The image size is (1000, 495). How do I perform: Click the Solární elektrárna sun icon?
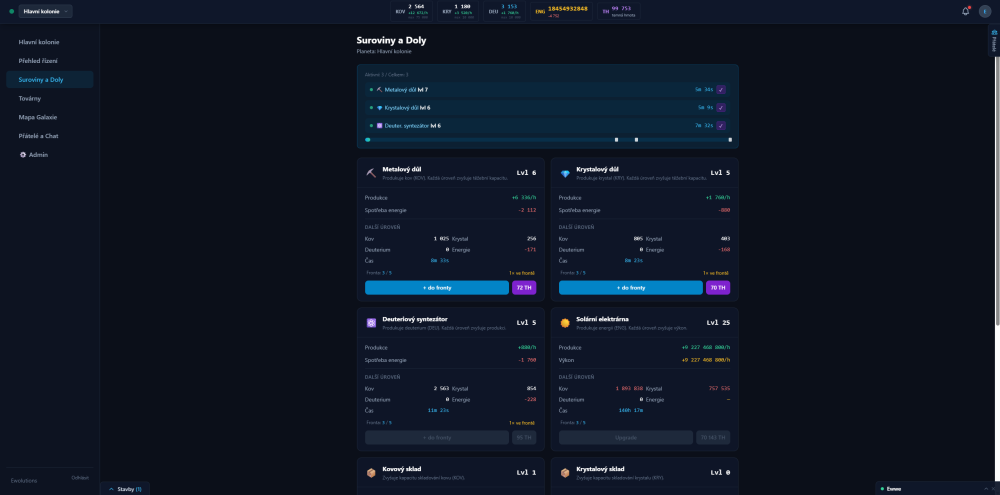click(565, 323)
